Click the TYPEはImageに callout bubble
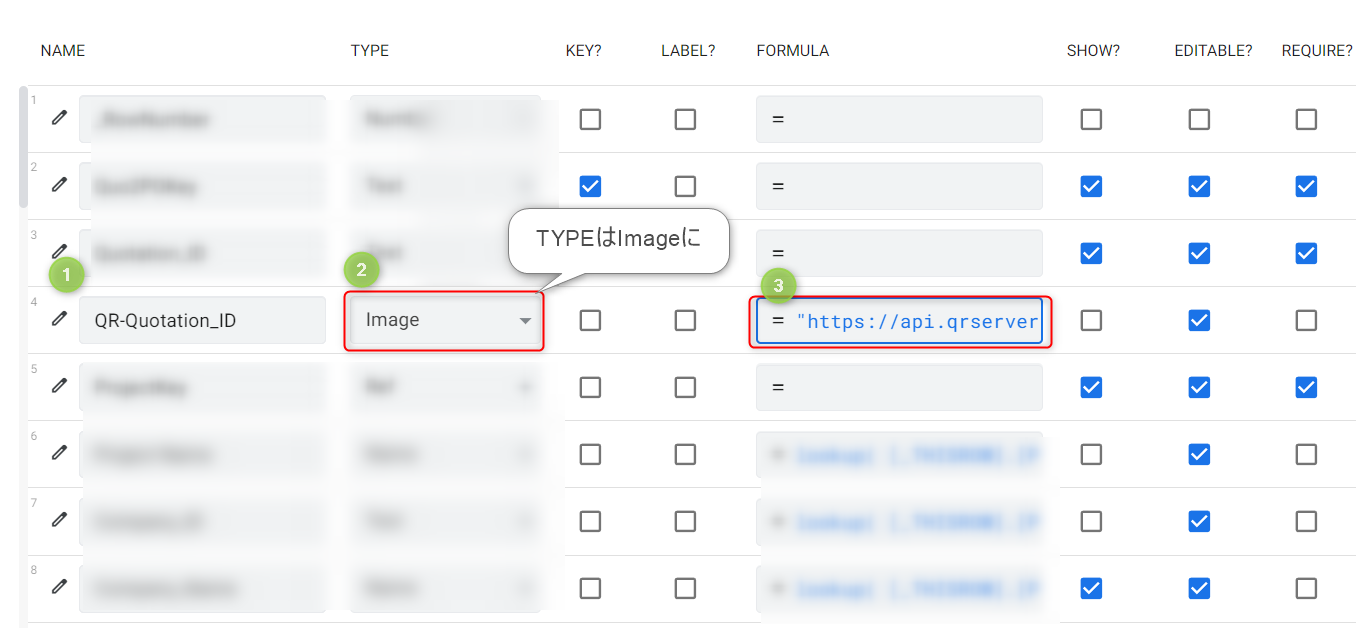This screenshot has width=1356, height=628. pyautogui.click(x=617, y=240)
